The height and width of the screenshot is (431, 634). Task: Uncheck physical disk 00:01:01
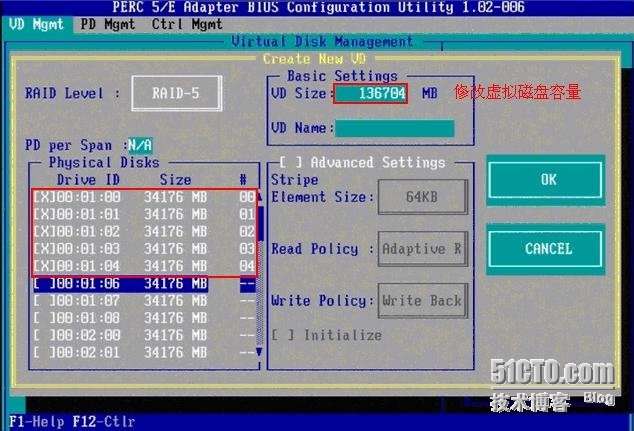44,214
